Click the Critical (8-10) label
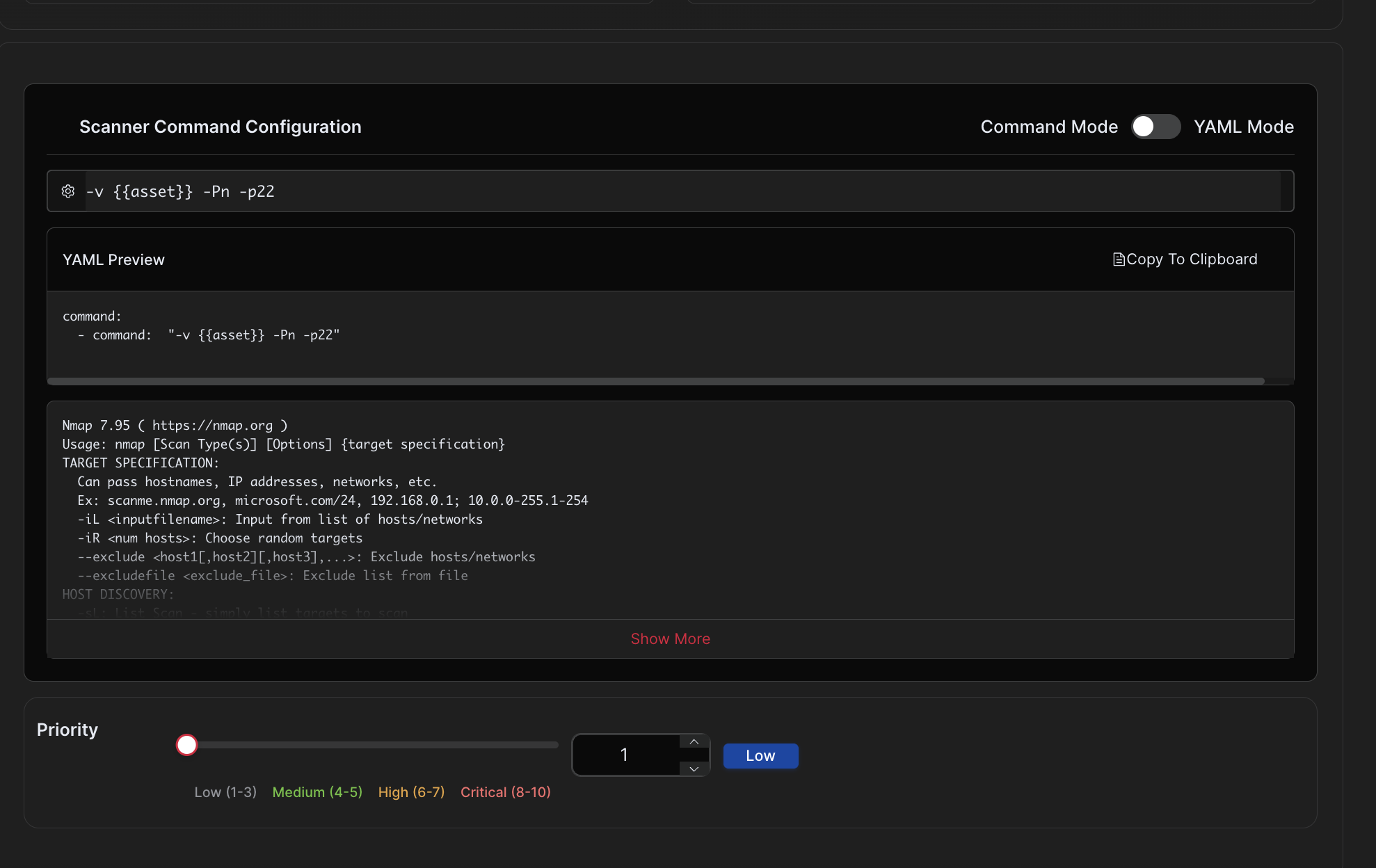This screenshot has width=1376, height=868. [506, 792]
